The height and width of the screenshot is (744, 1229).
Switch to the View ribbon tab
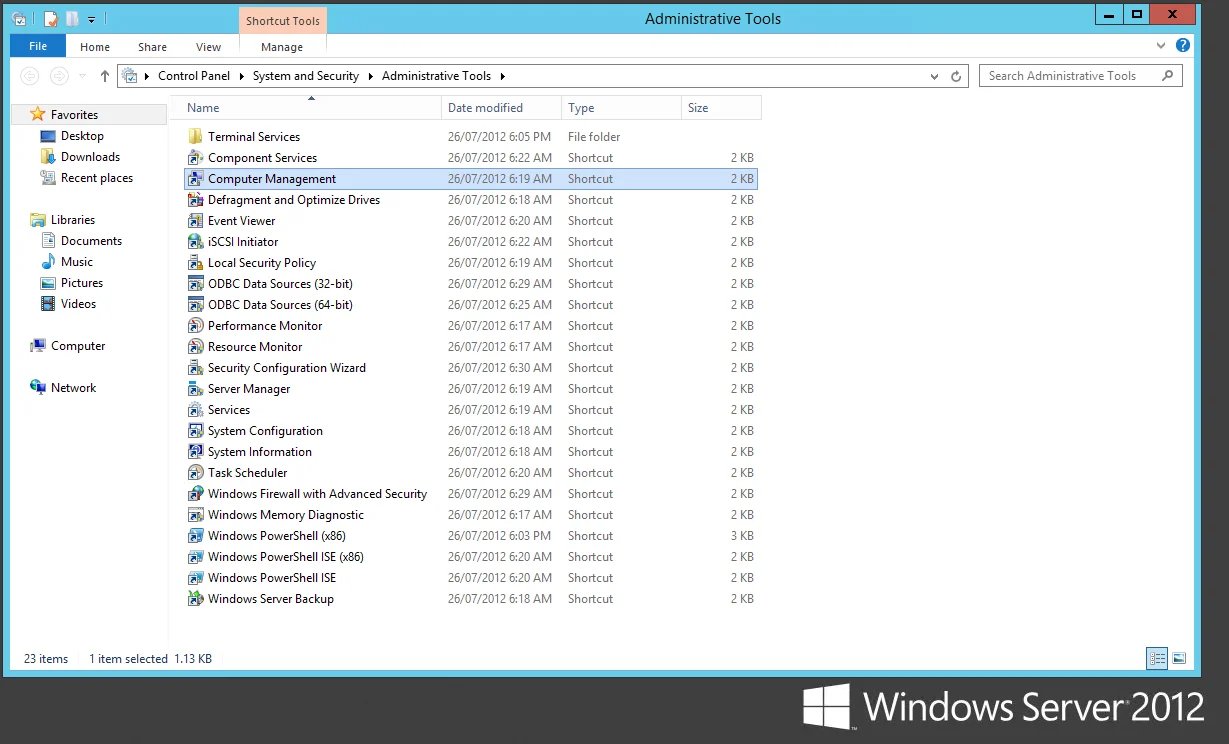point(209,47)
